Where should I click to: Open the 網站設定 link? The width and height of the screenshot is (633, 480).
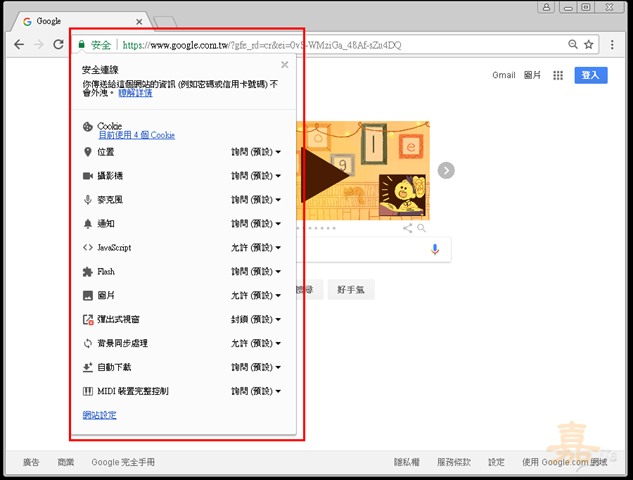(99, 415)
